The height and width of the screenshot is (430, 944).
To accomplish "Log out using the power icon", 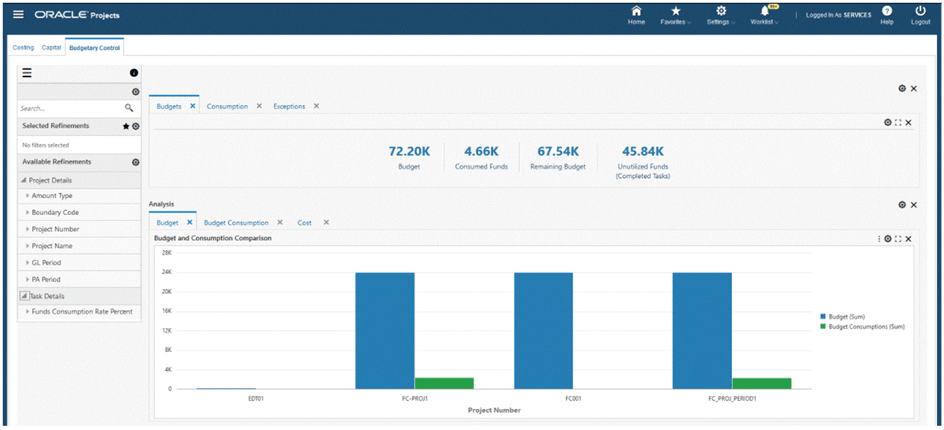I will point(920,11).
